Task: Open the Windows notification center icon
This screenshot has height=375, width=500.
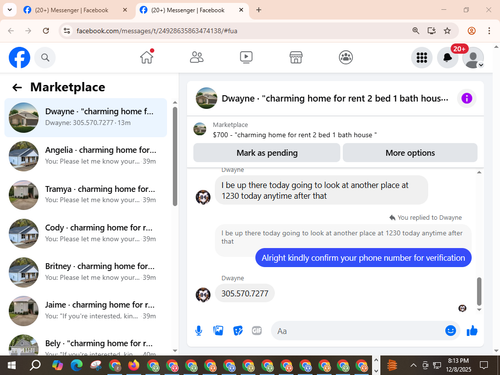Action: click(484, 365)
